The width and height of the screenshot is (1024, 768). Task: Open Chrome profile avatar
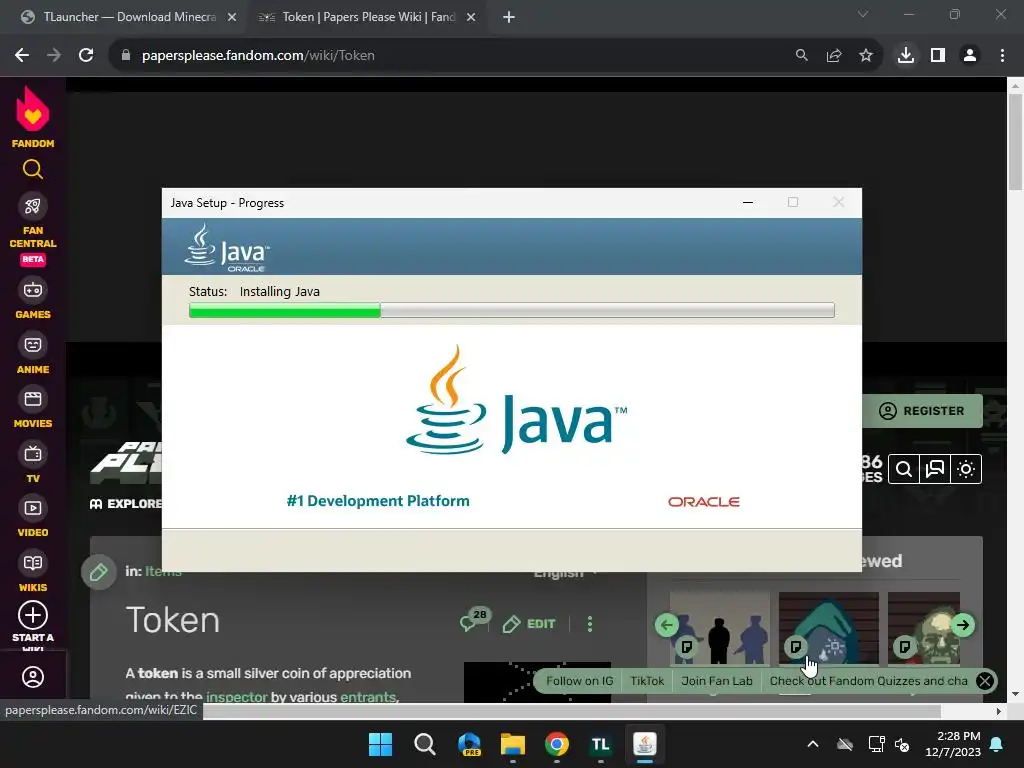coord(970,56)
